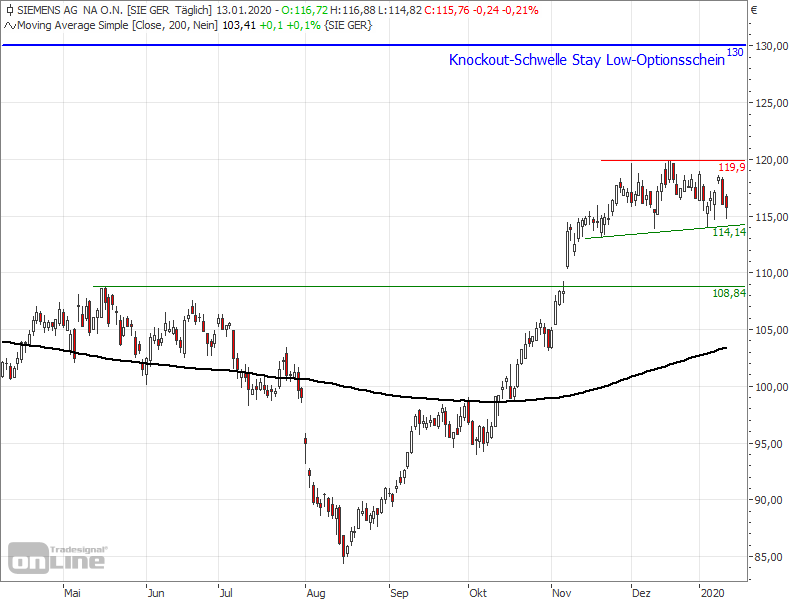Click the low value L:114,82
800x600 pixels.
[x=401, y=10]
